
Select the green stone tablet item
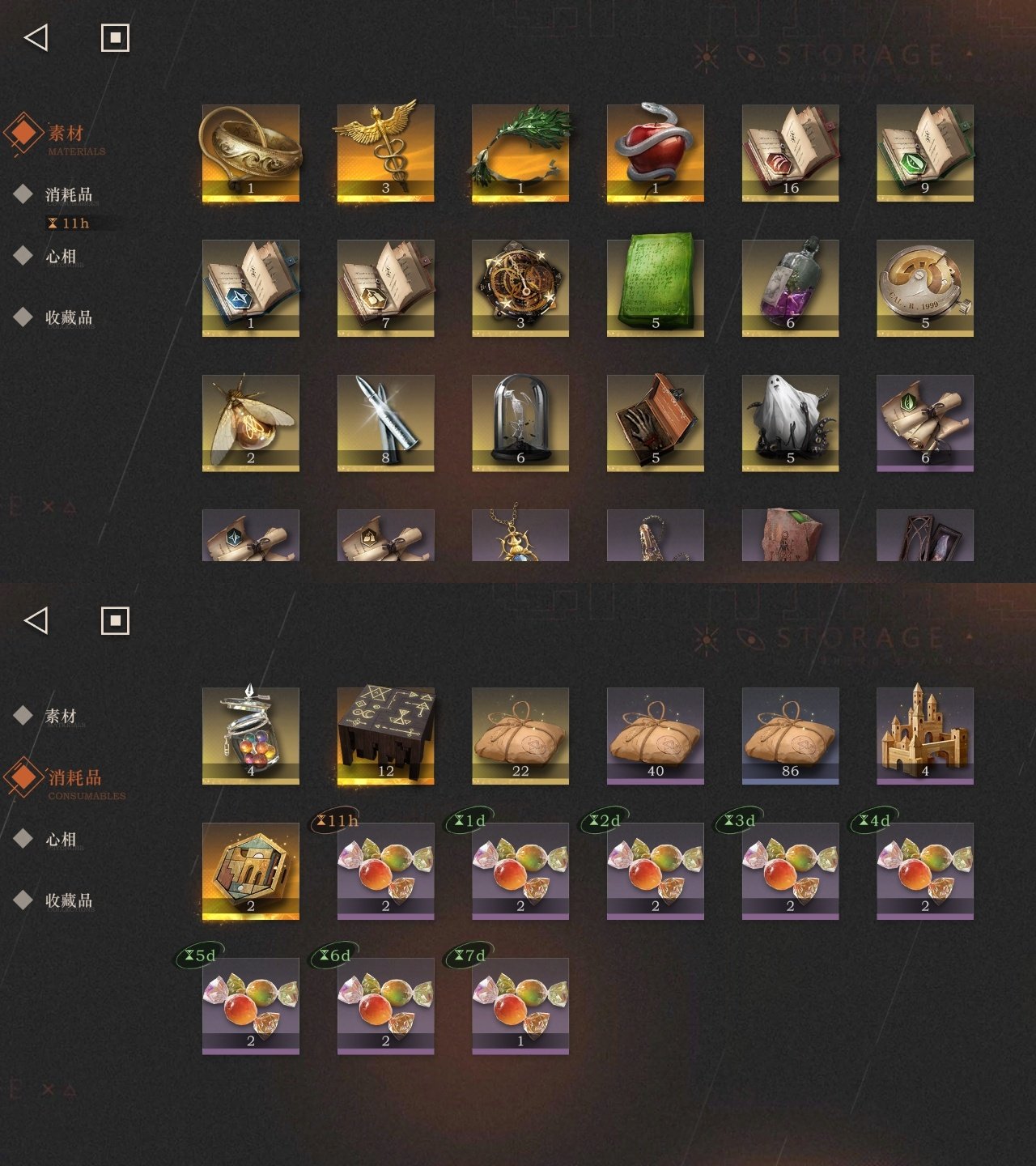pyautogui.click(x=656, y=288)
